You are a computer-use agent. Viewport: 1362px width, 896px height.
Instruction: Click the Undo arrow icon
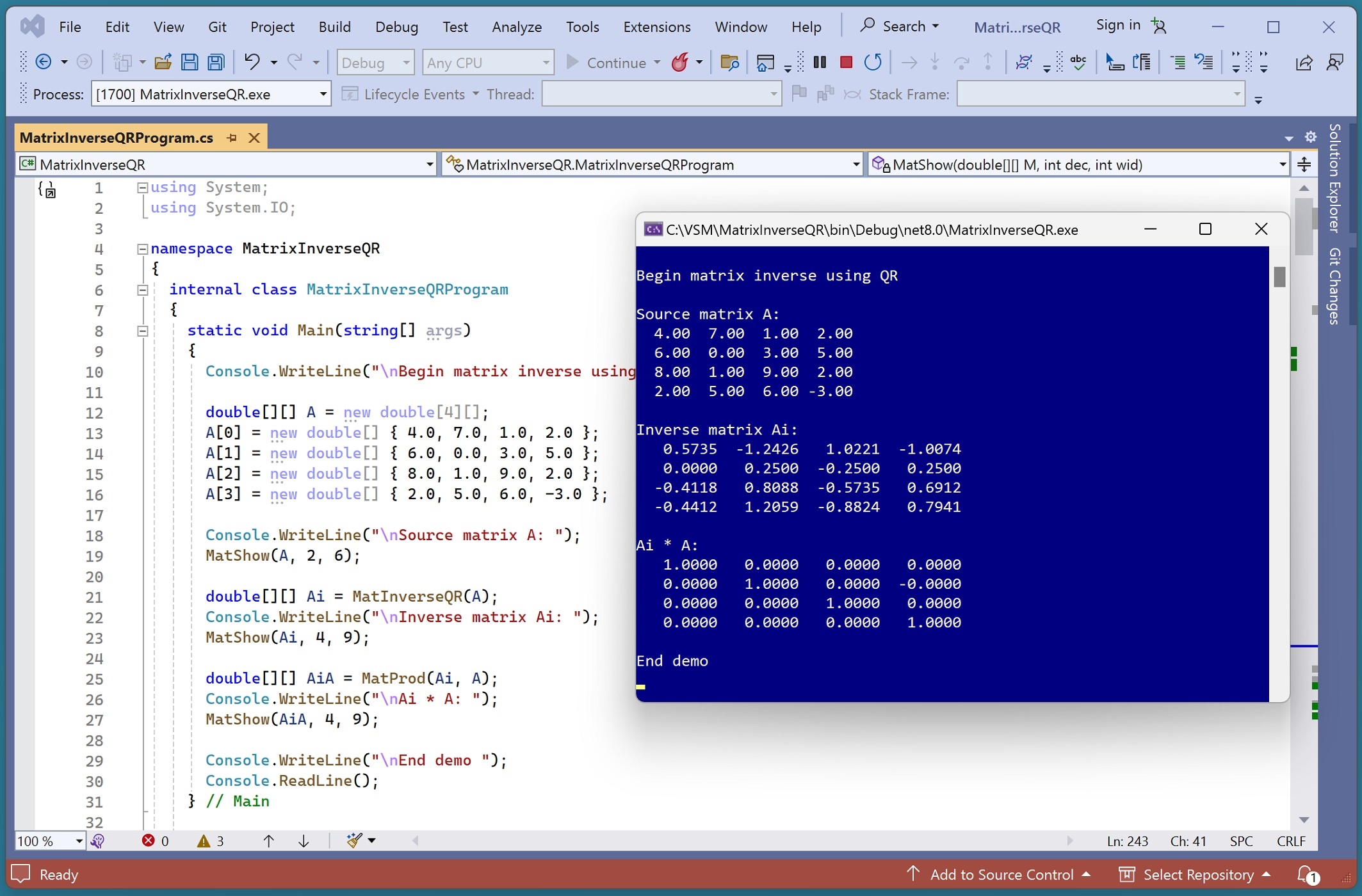pyautogui.click(x=252, y=62)
